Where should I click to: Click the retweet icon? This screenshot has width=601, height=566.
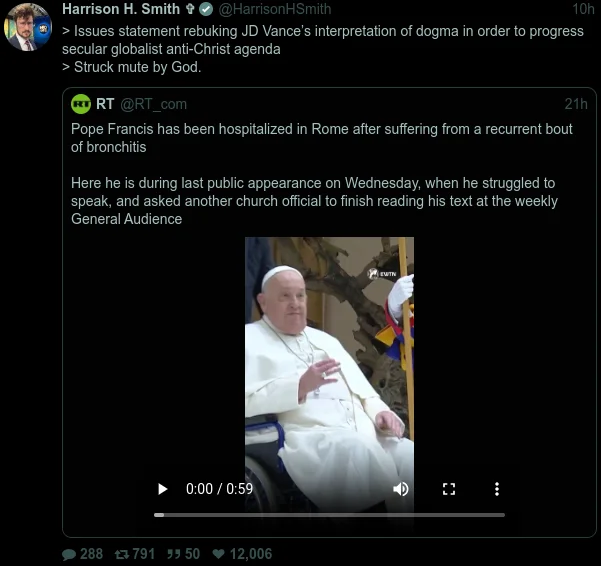pos(124,554)
